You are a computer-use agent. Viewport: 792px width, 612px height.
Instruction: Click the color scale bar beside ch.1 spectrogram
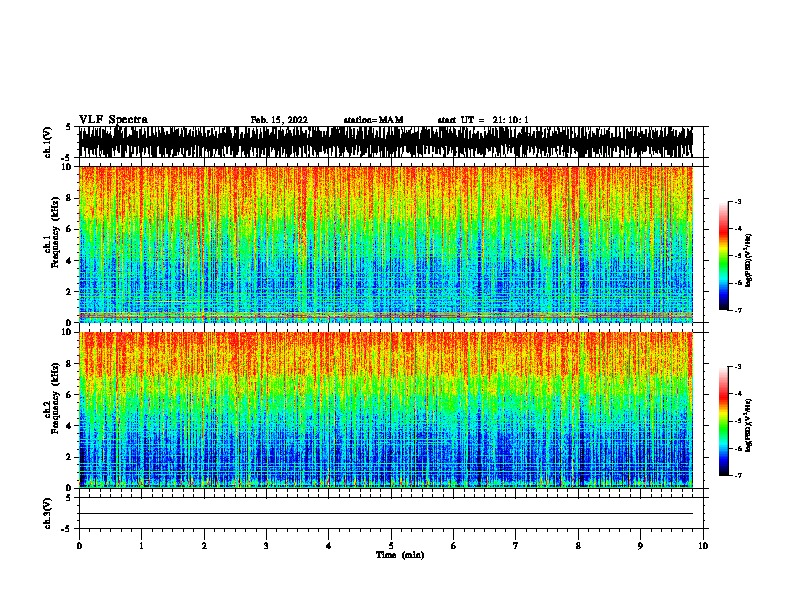click(x=724, y=256)
